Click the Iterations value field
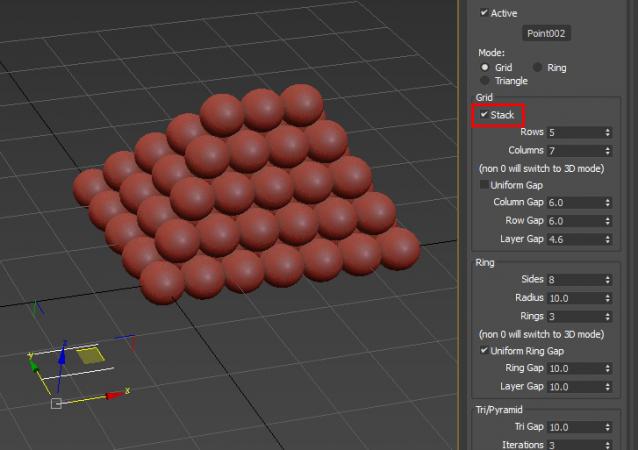 click(575, 445)
